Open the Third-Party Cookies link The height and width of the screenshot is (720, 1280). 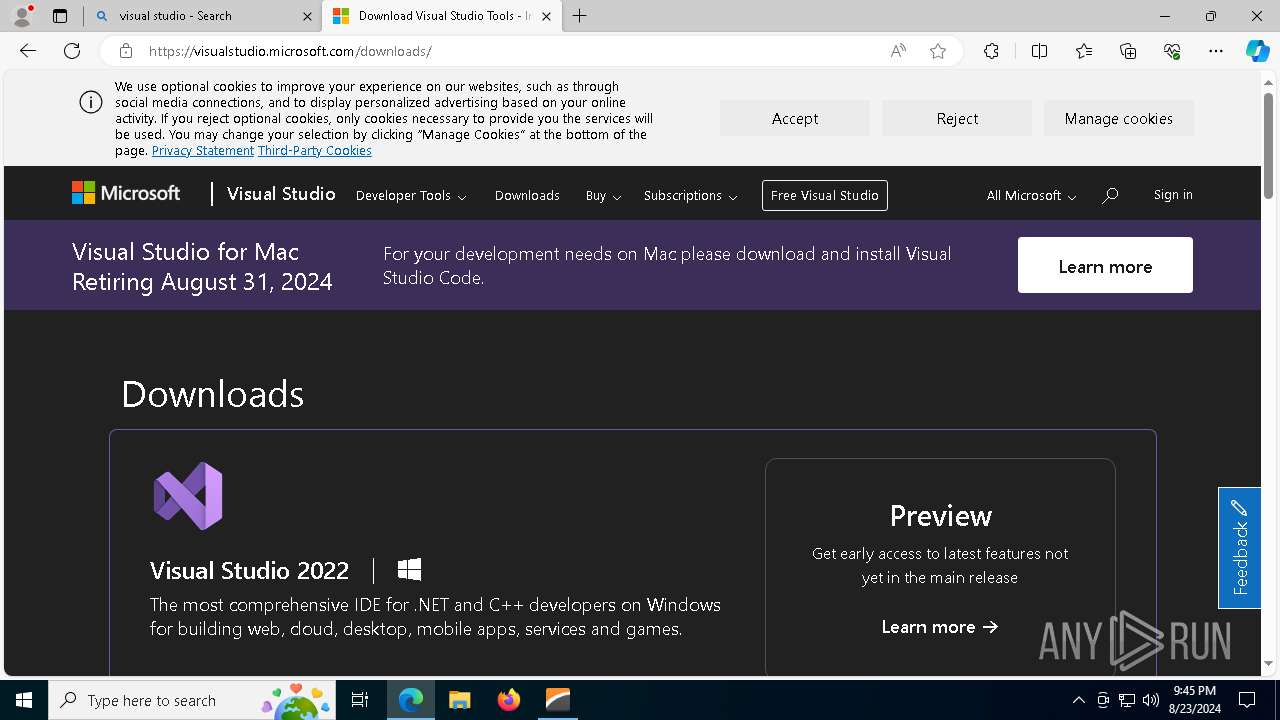(x=315, y=151)
